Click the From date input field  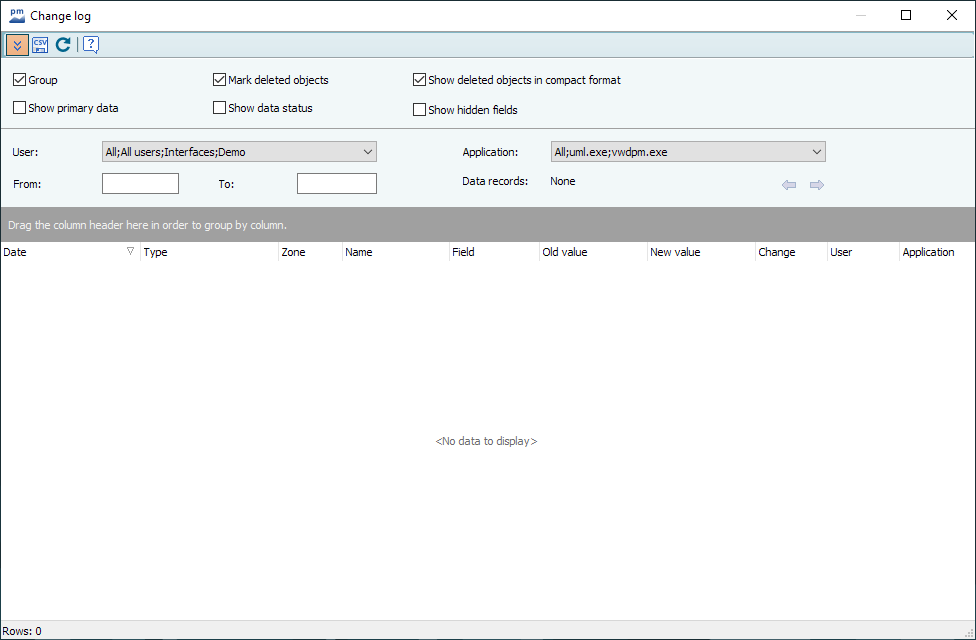pos(140,184)
